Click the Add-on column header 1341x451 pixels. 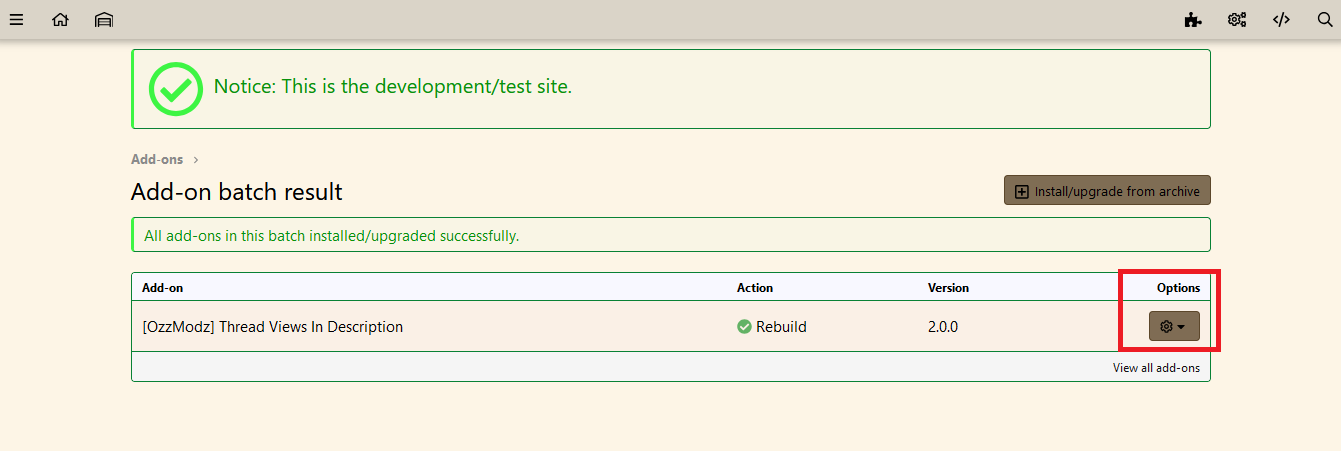click(162, 287)
